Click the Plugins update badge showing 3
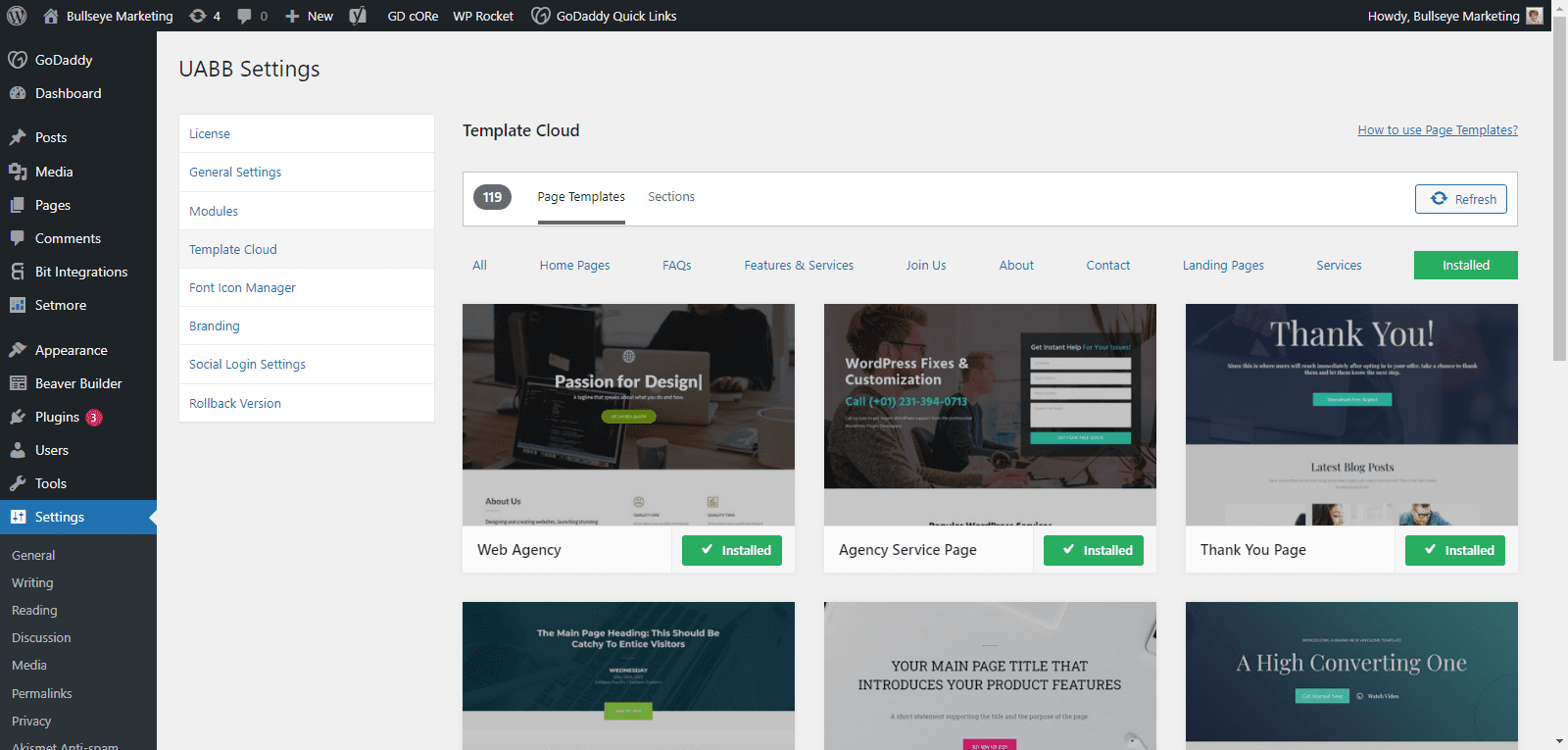Viewport: 1568px width, 750px height. [x=94, y=417]
